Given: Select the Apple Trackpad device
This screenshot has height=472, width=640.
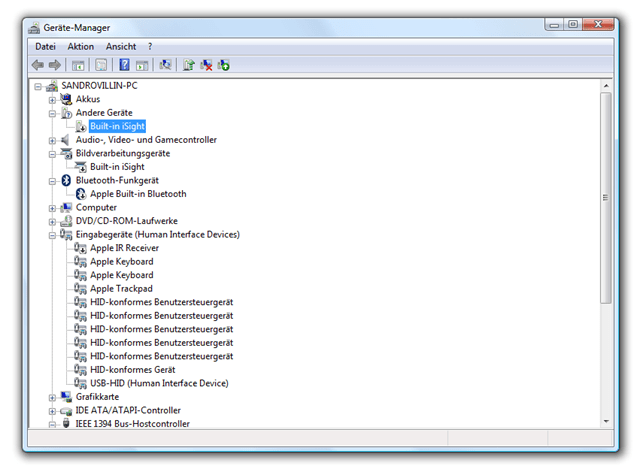Looking at the screenshot, I should pyautogui.click(x=121, y=289).
